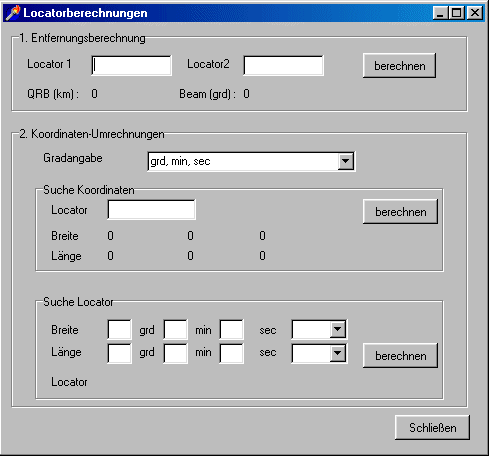Maximize the Locatorberechnungen window
The width and height of the screenshot is (489, 456).
(x=456, y=13)
